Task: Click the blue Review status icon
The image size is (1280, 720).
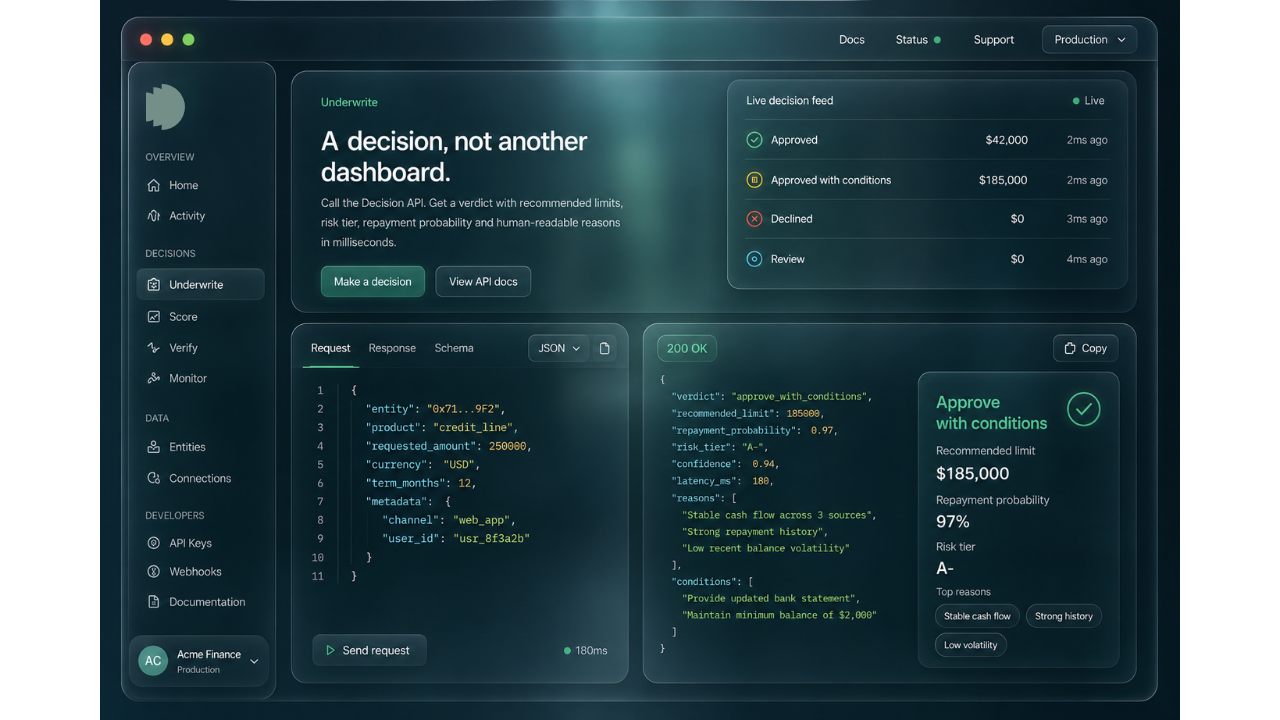Action: [x=754, y=259]
